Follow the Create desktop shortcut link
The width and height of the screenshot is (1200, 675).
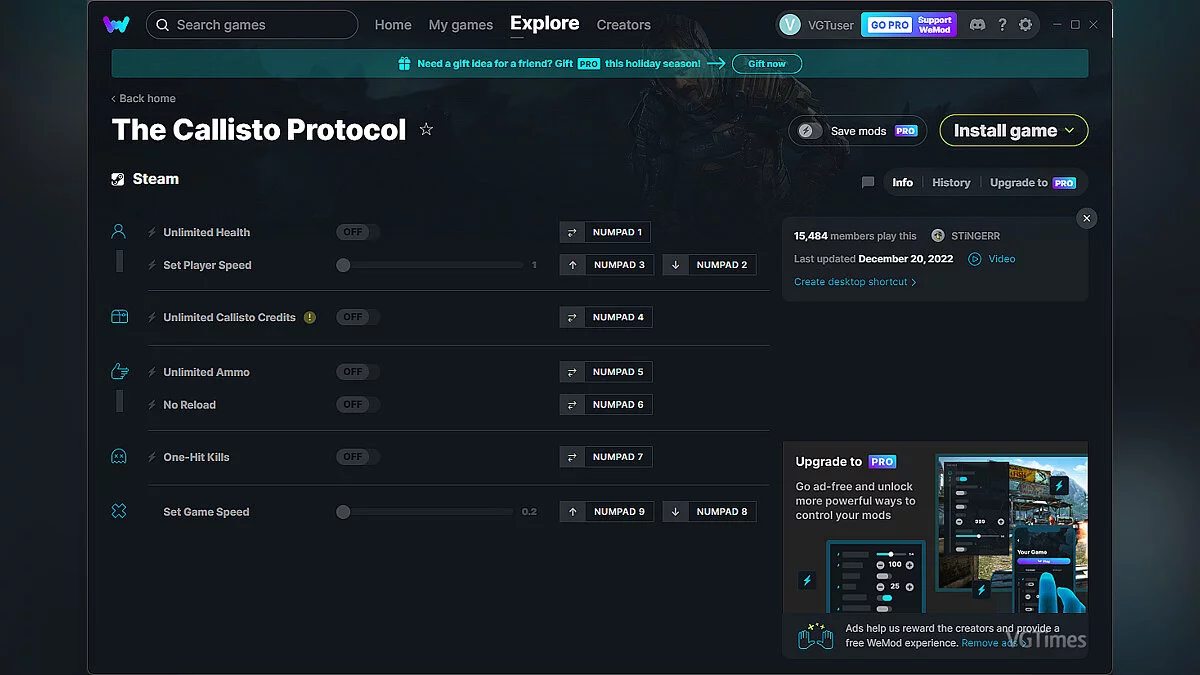click(855, 281)
